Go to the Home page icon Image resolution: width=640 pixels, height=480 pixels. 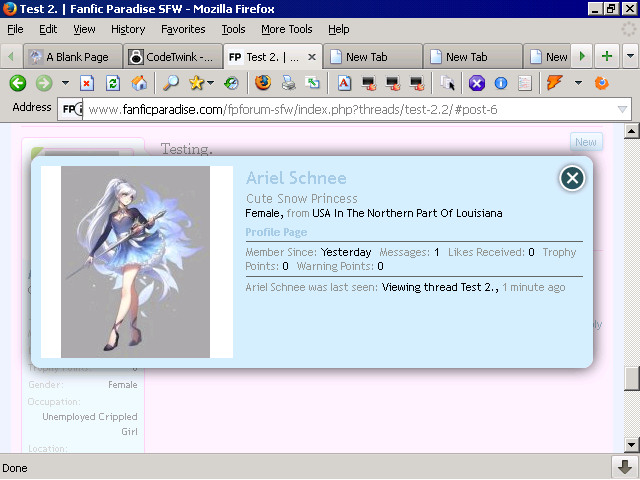pos(139,83)
